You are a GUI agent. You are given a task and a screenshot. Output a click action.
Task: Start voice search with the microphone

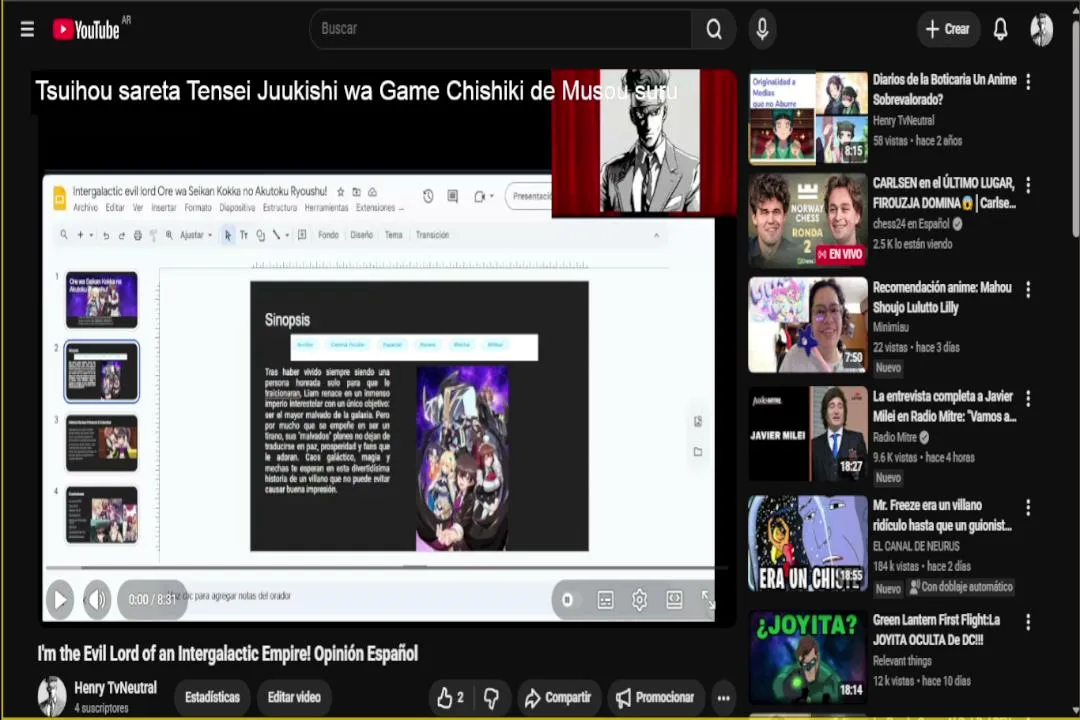[x=762, y=29]
